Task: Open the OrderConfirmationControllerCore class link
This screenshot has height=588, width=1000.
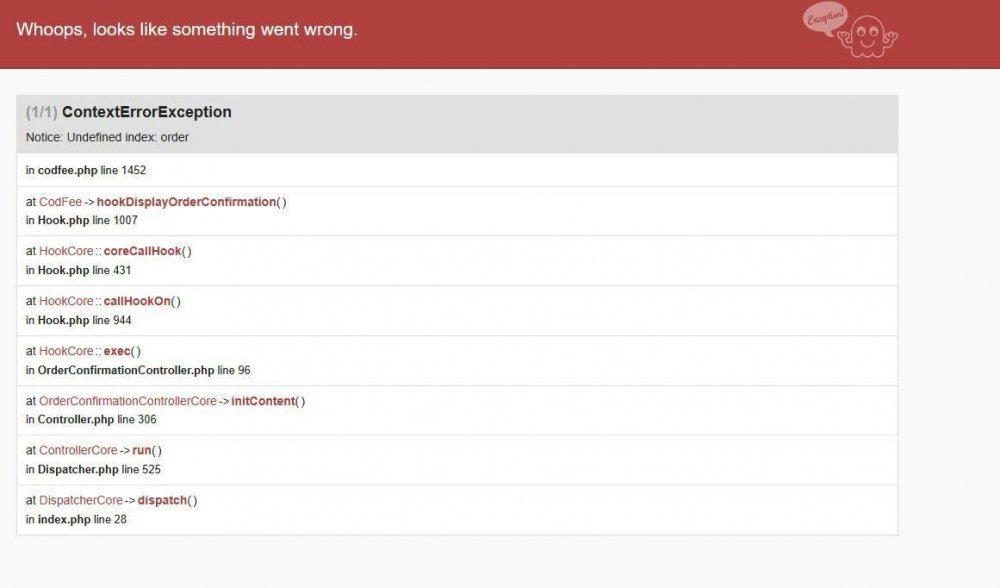Action: (127, 401)
